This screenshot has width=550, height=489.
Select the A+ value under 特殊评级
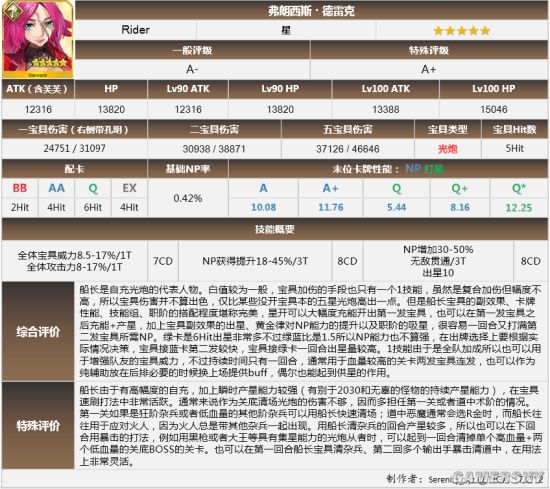tap(429, 69)
